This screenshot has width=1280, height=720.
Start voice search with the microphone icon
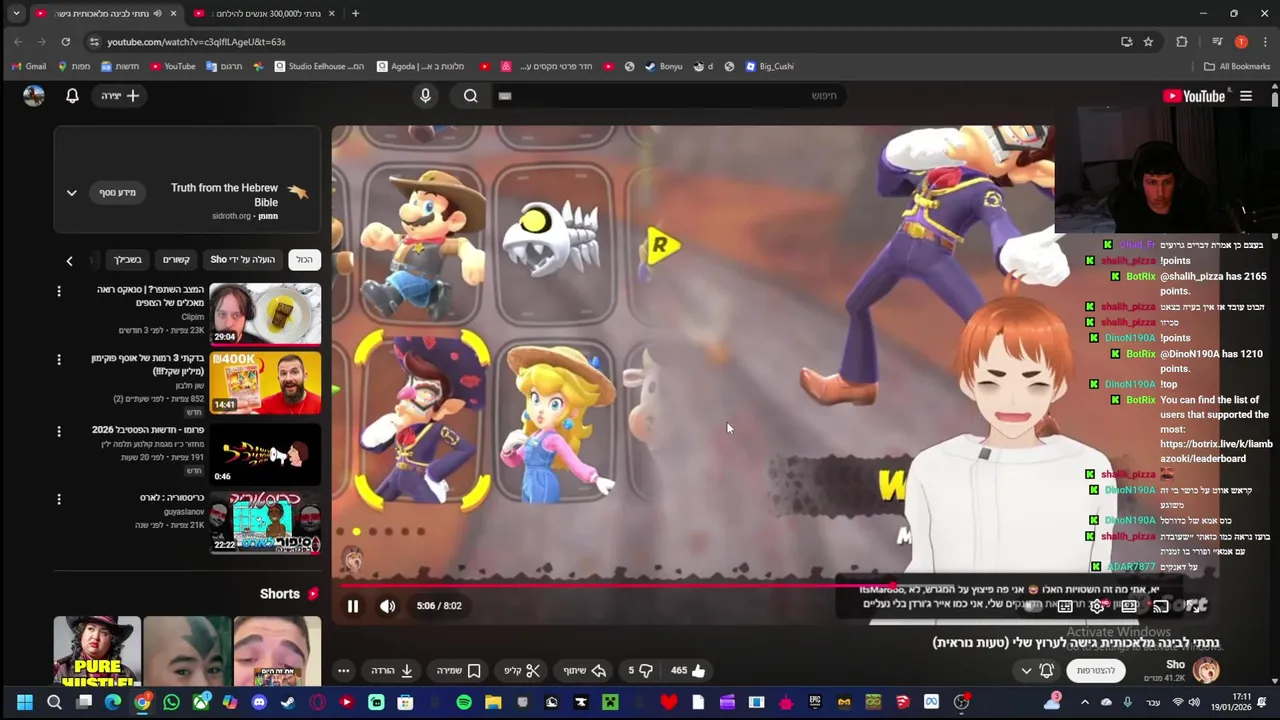(425, 96)
